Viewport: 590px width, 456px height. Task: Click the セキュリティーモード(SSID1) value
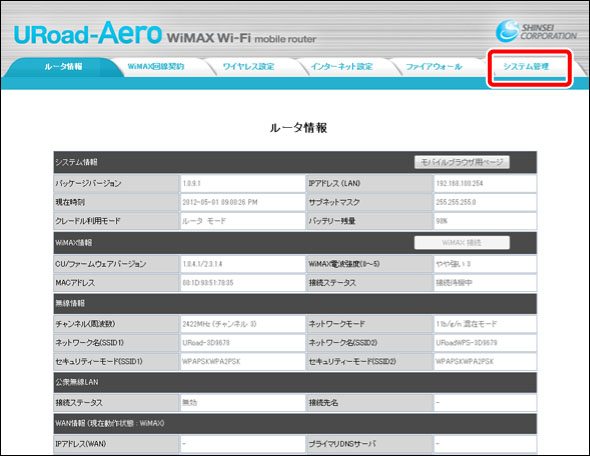tap(211, 362)
